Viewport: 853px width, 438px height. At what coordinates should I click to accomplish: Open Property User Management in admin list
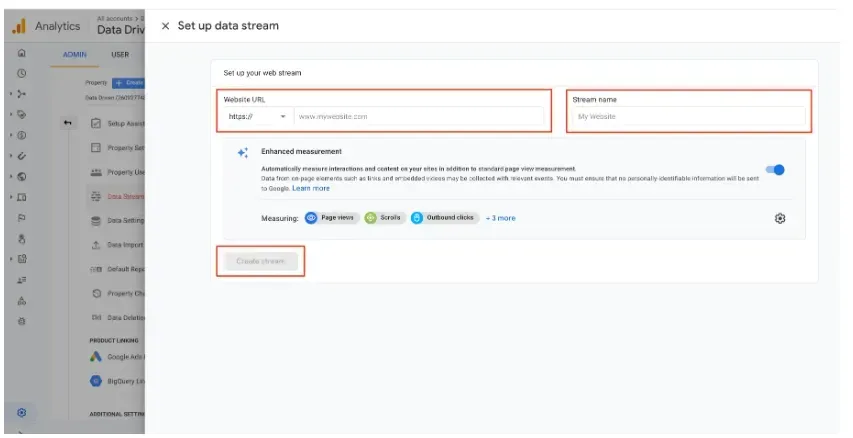pos(117,172)
